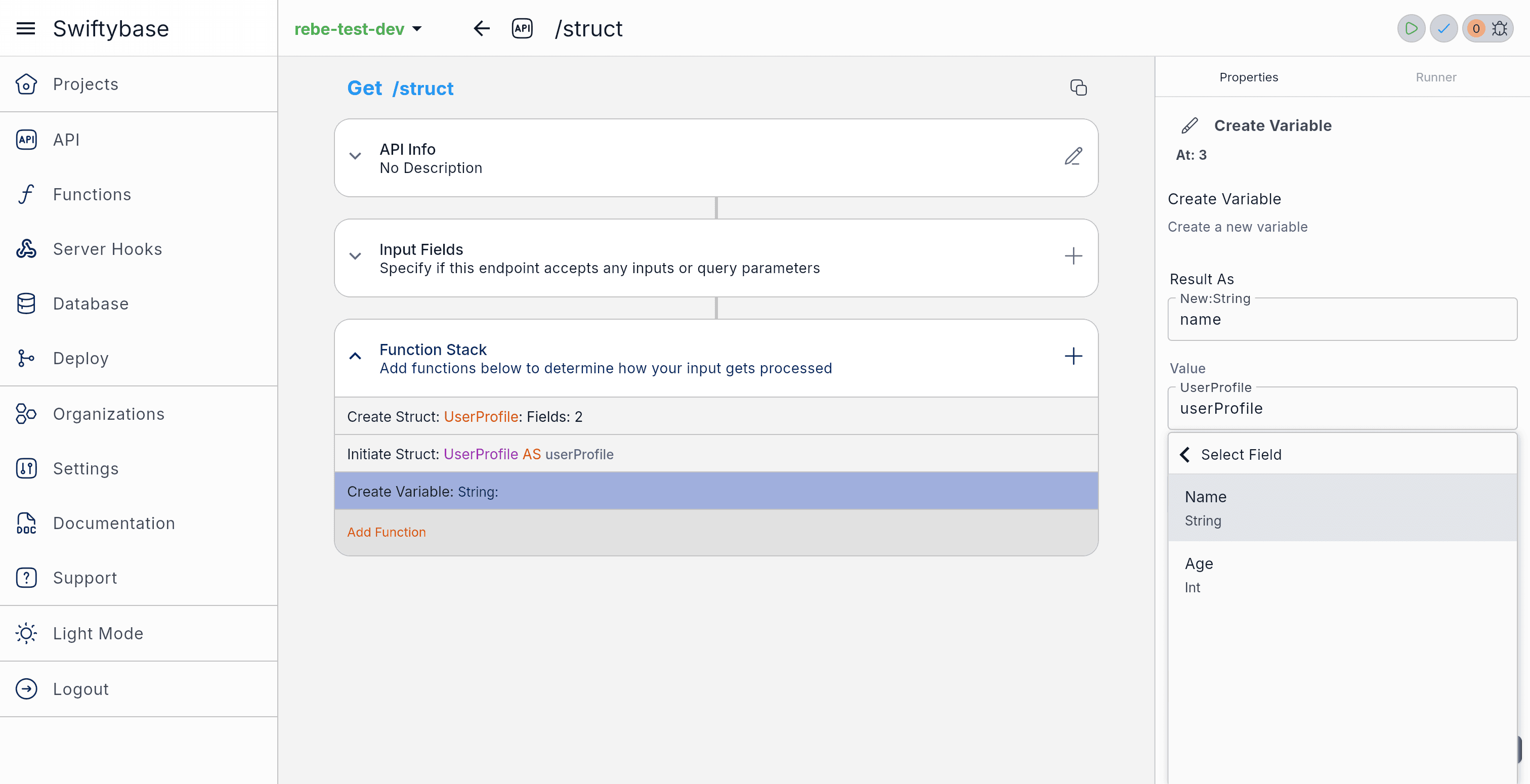Open the debug bug icon
Viewport: 1530px width, 784px height.
1500,28
